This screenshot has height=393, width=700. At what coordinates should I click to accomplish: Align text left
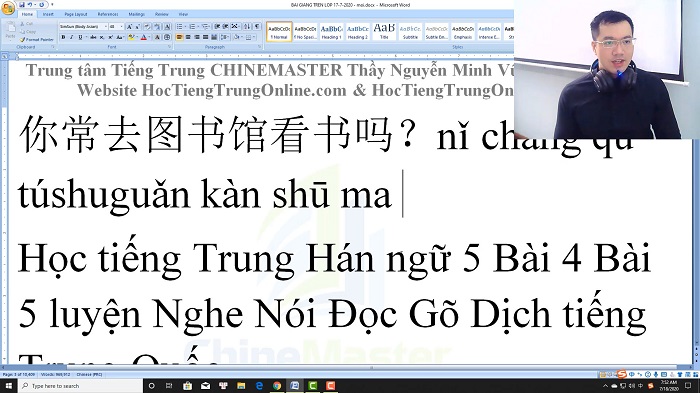[179, 37]
